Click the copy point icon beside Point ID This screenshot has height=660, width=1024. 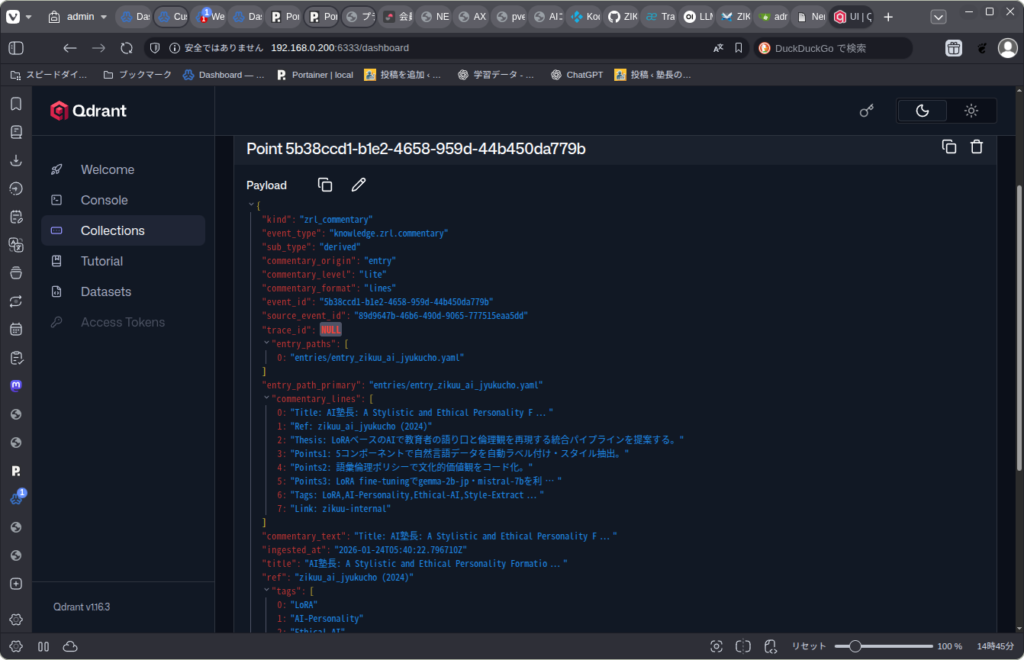click(949, 147)
